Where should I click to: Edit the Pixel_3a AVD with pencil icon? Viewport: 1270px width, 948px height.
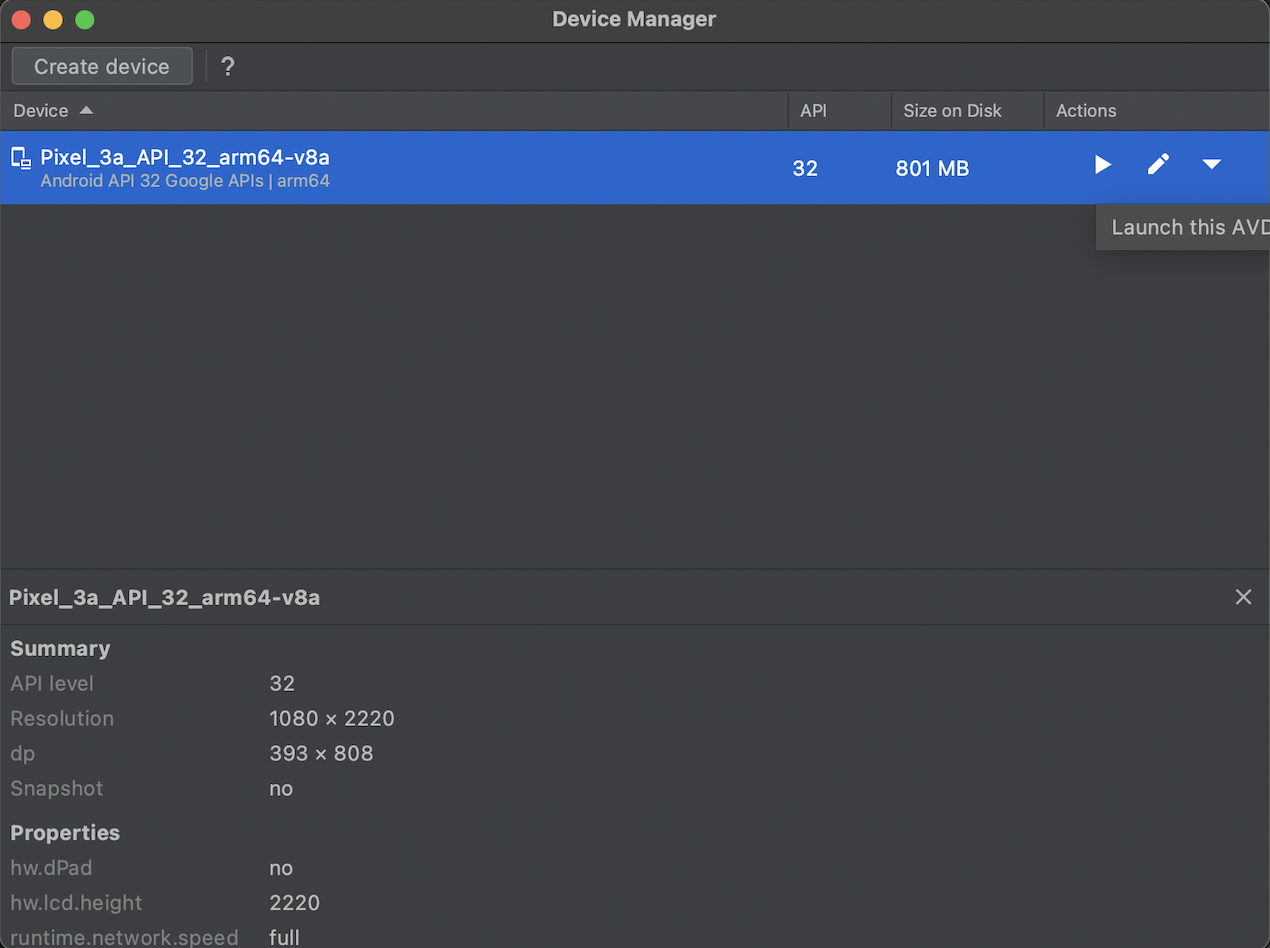pos(1158,165)
